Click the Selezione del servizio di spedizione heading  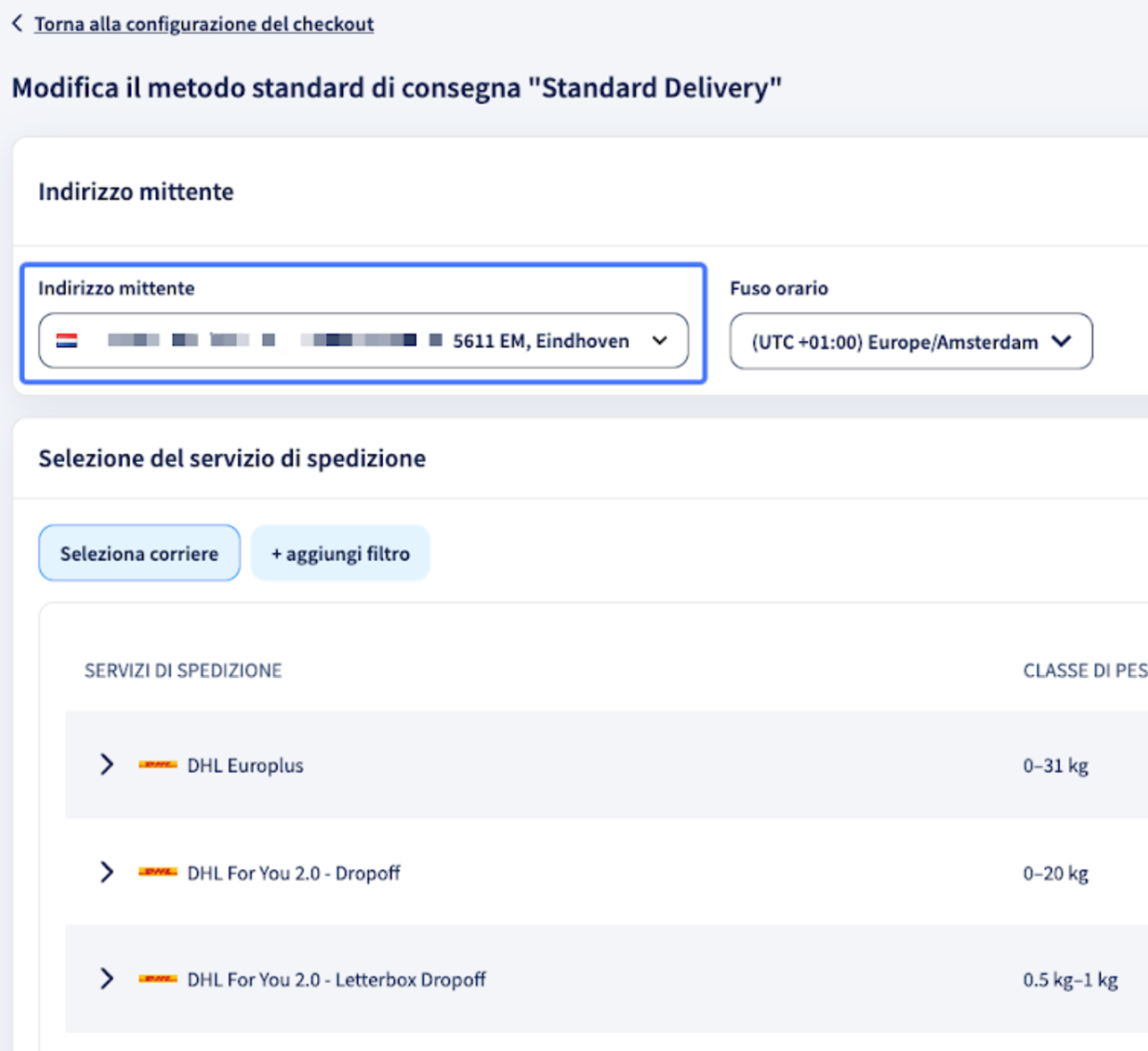tap(232, 458)
